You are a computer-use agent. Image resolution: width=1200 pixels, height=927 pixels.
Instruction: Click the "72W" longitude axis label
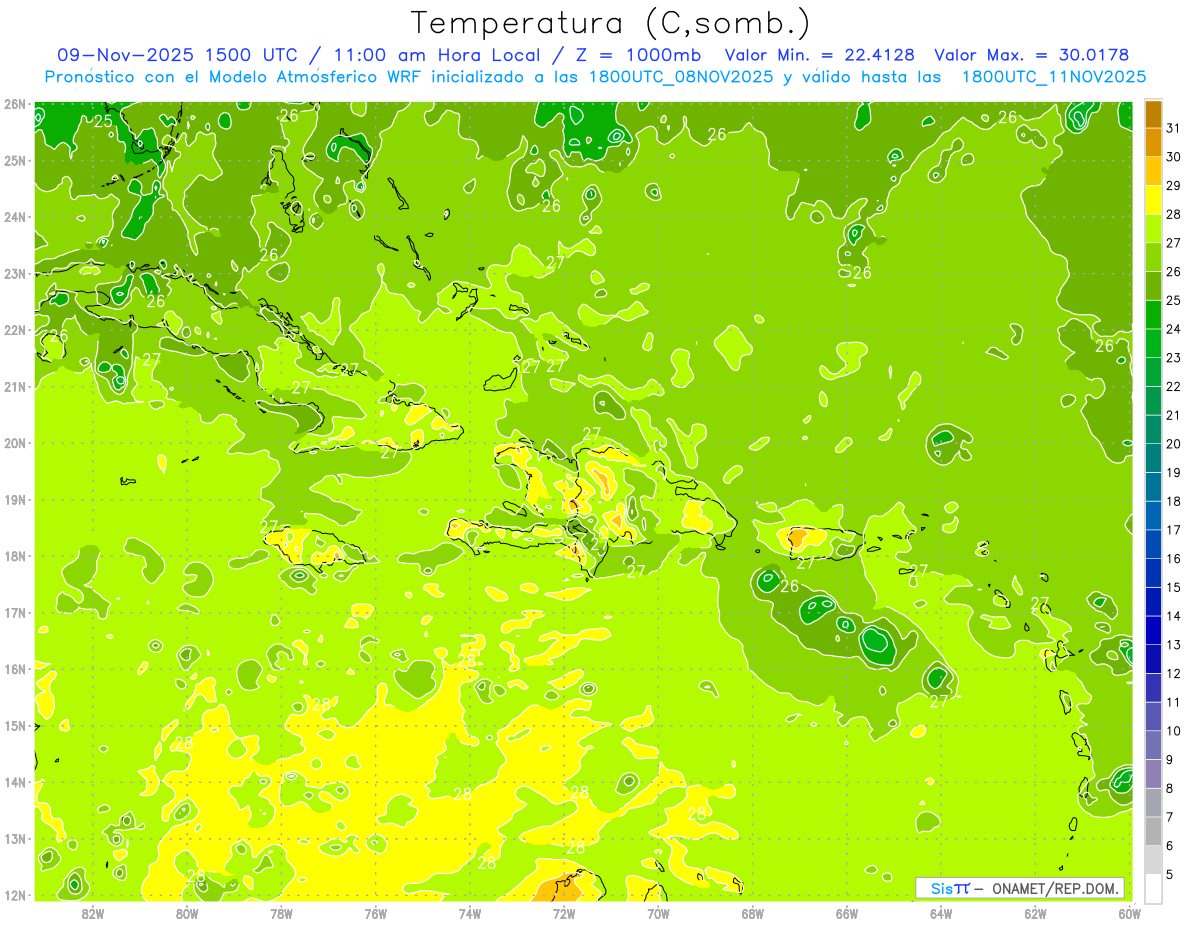point(565,913)
